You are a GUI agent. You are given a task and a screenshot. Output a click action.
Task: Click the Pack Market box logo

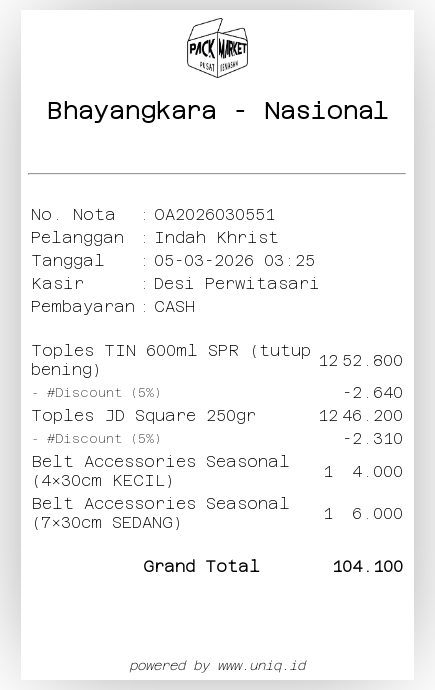pyautogui.click(x=217, y=48)
